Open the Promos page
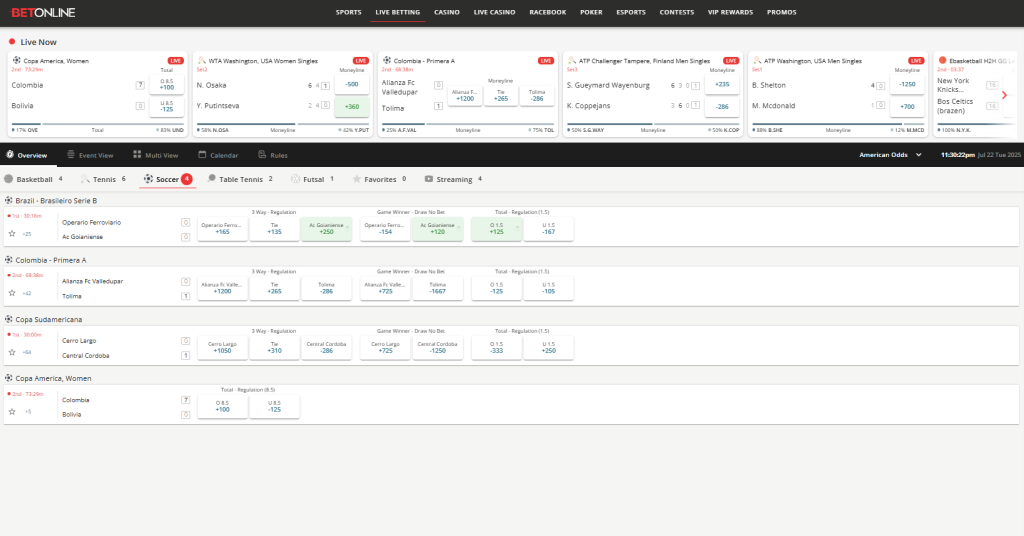This screenshot has width=1024, height=536. tap(782, 12)
